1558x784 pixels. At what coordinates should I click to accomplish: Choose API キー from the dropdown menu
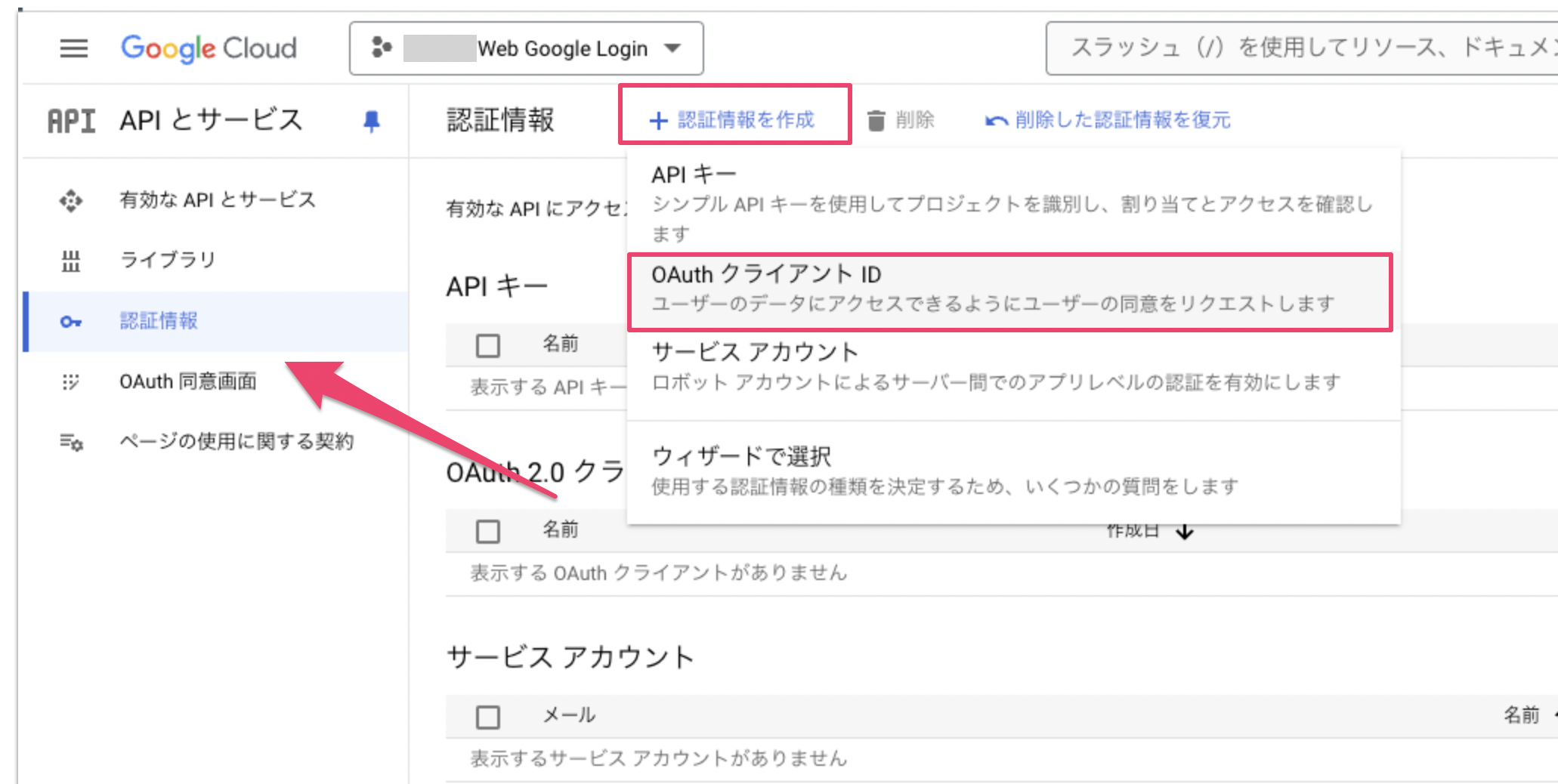click(1014, 202)
